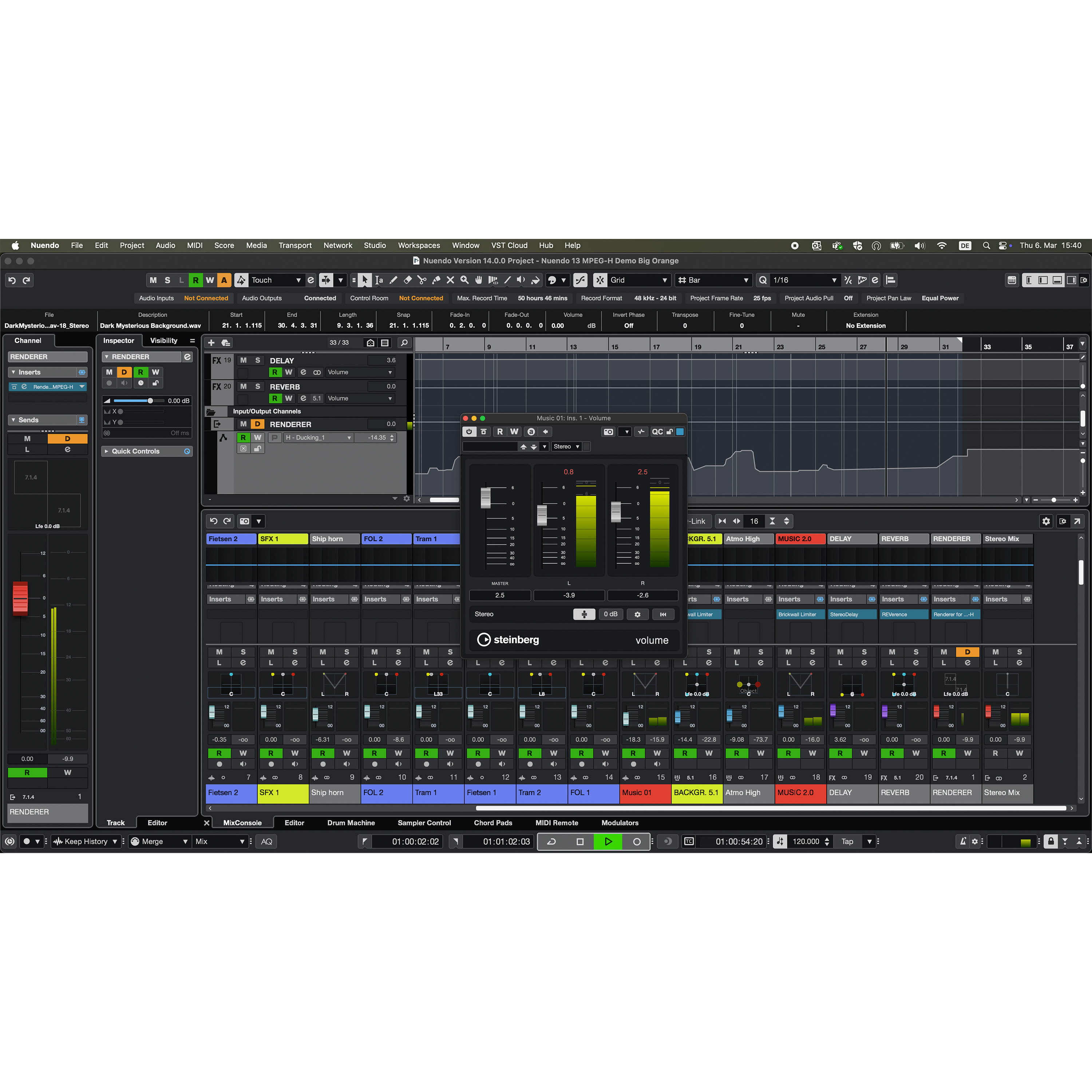Select the Object Selection arrow tool
The height and width of the screenshot is (1092, 1092).
pyautogui.click(x=365, y=280)
